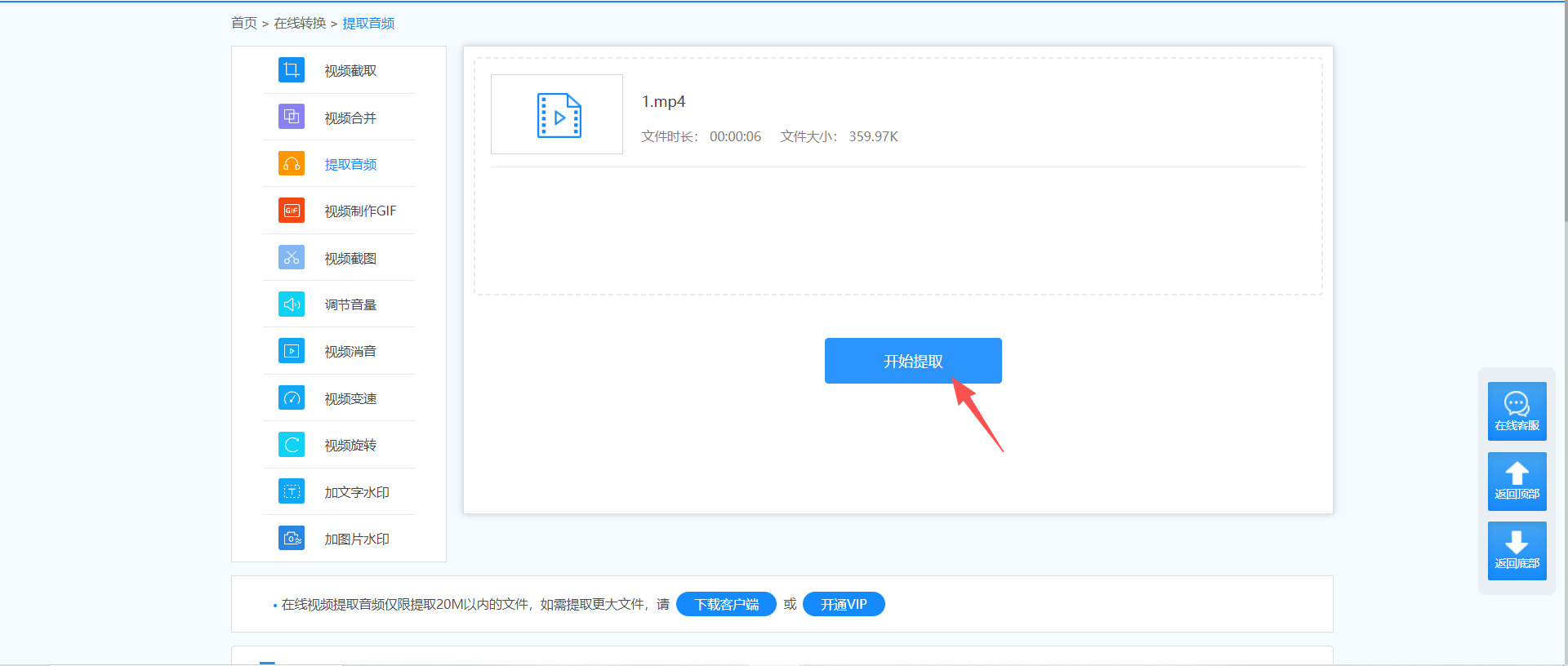Click the video rotate (视频旋转) icon
1568x666 pixels.
coord(292,445)
